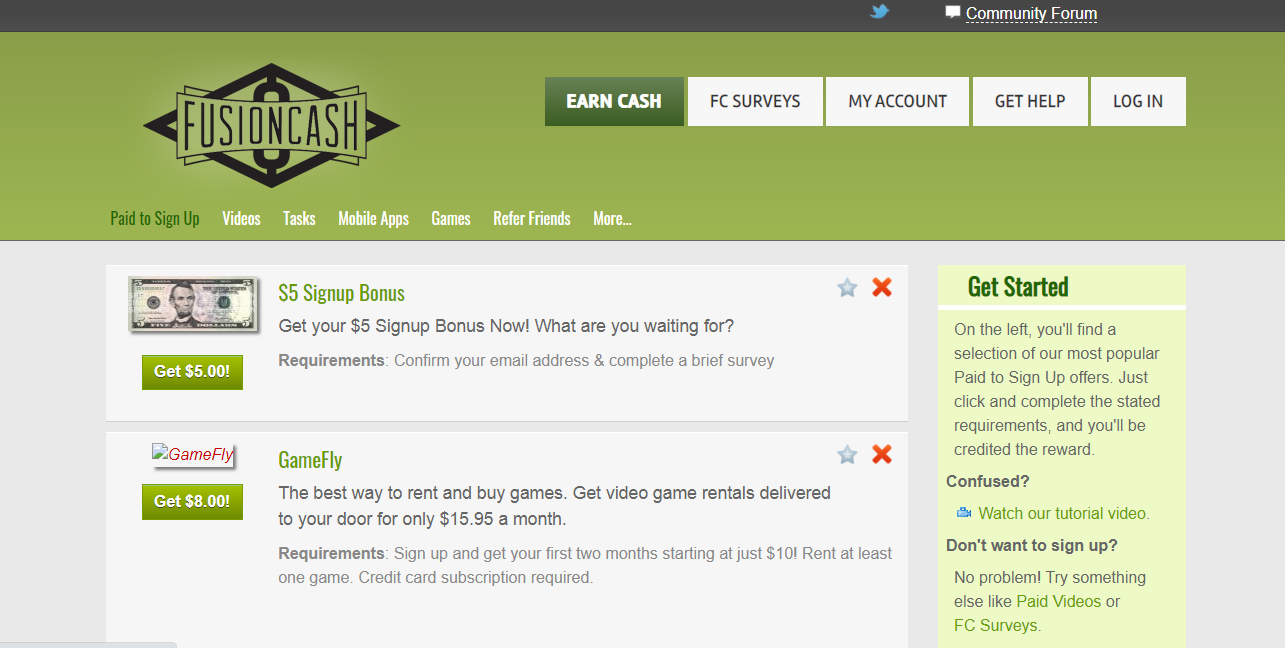
Task: Click the GameFly broken image logo
Action: [193, 454]
